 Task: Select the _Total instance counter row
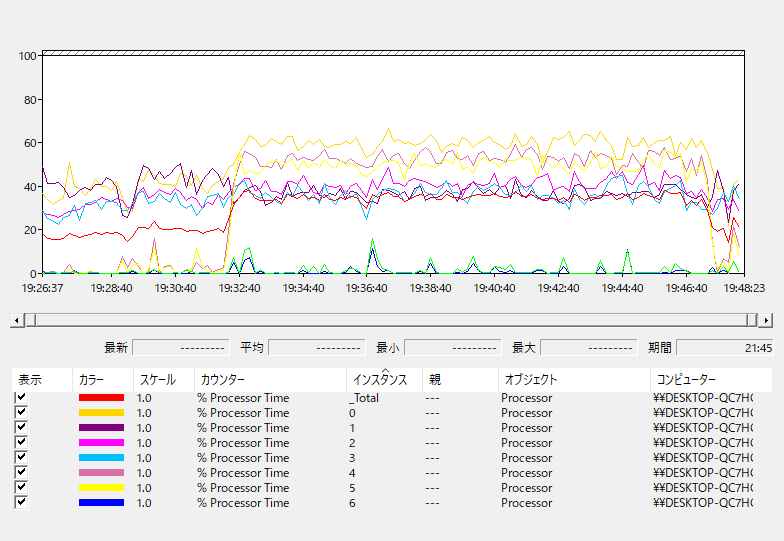point(243,398)
